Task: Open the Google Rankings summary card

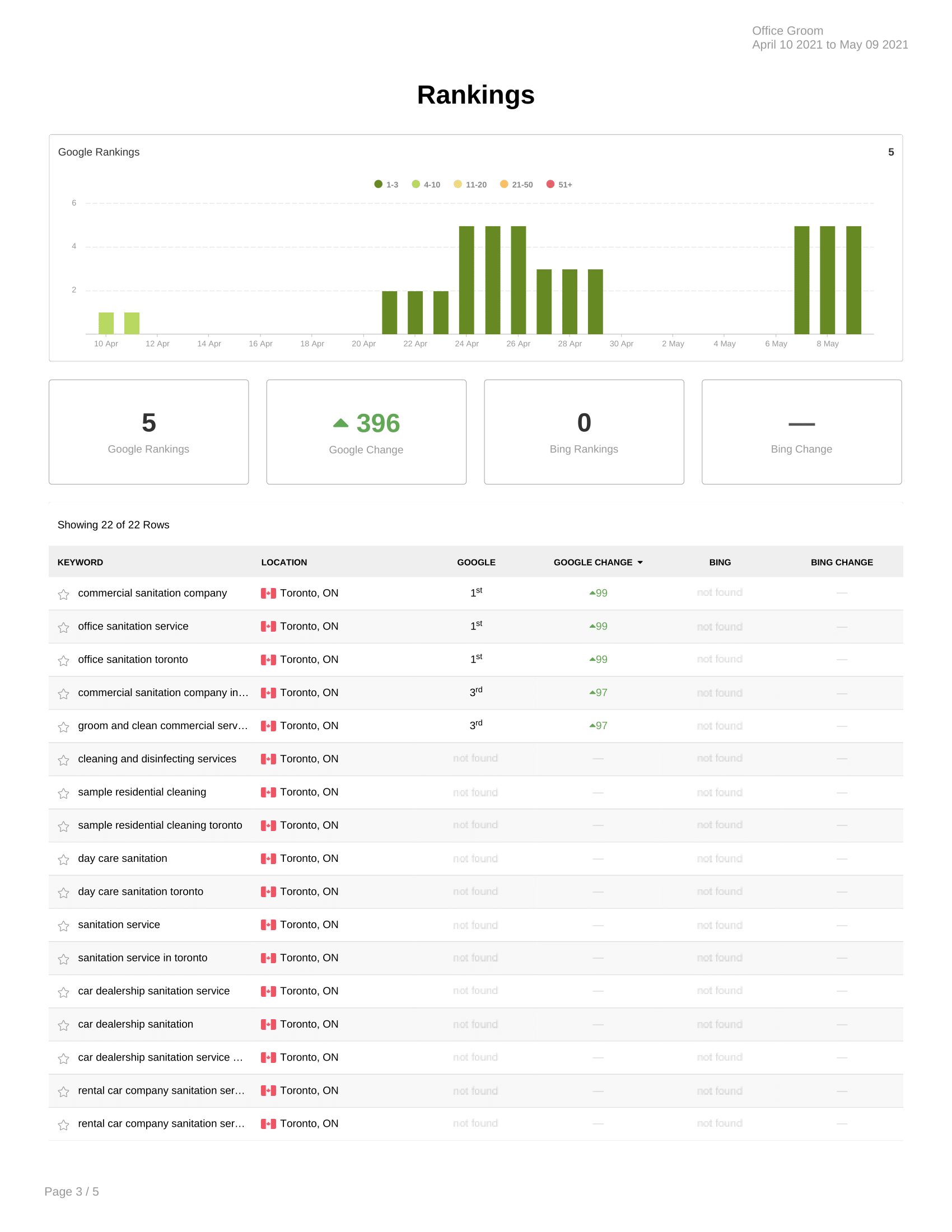Action: [148, 432]
